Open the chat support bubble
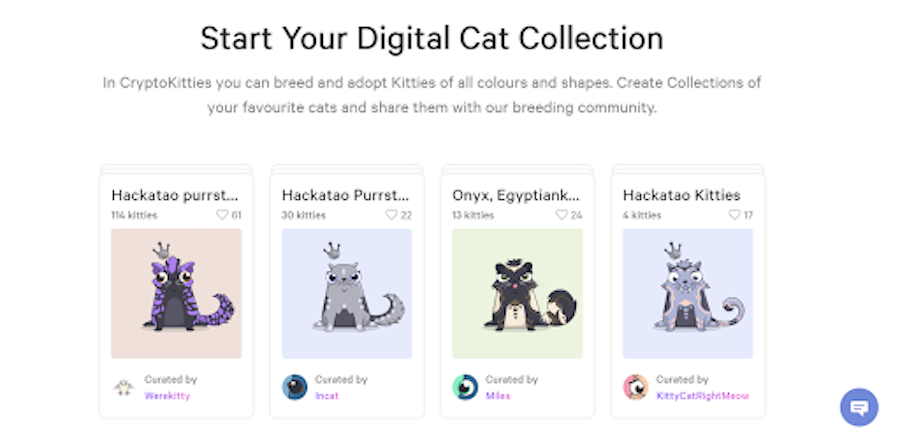Viewport: 900px width, 445px height. (x=859, y=407)
